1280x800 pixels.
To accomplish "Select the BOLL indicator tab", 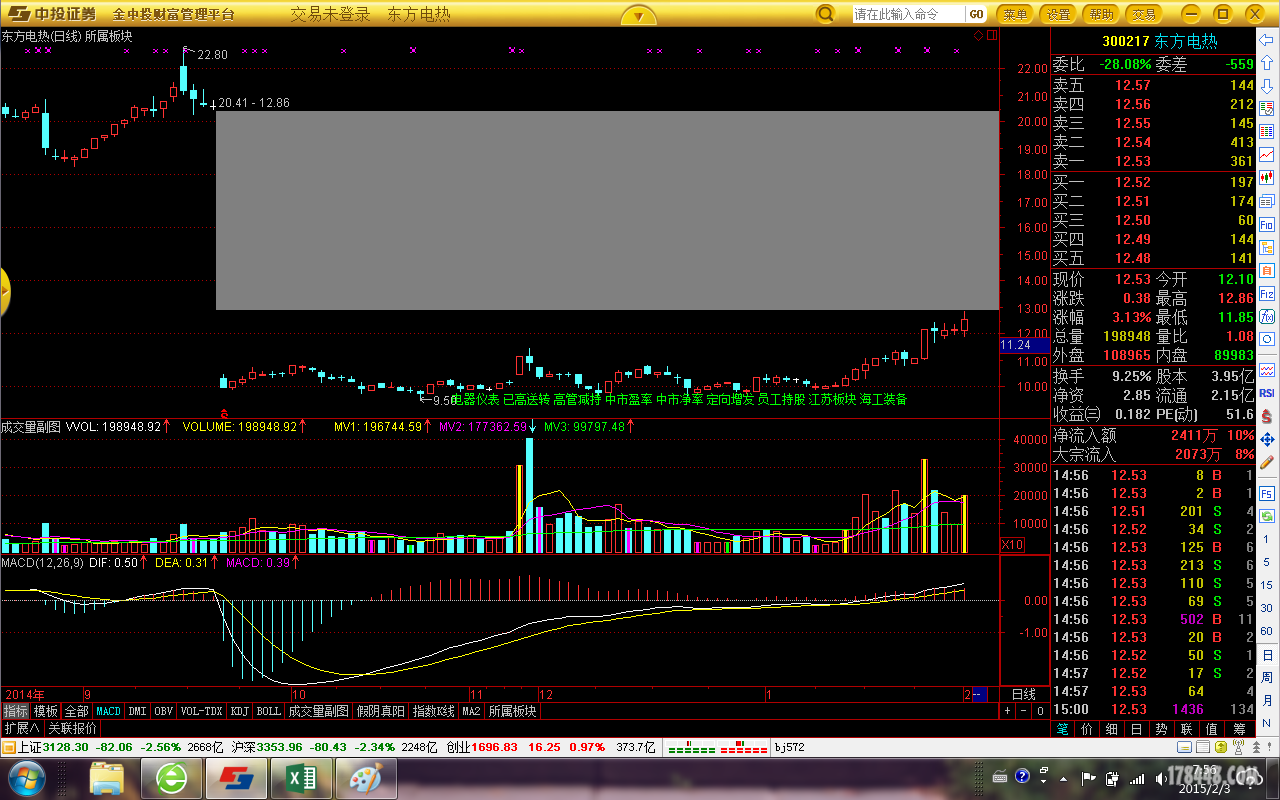I will tap(268, 711).
